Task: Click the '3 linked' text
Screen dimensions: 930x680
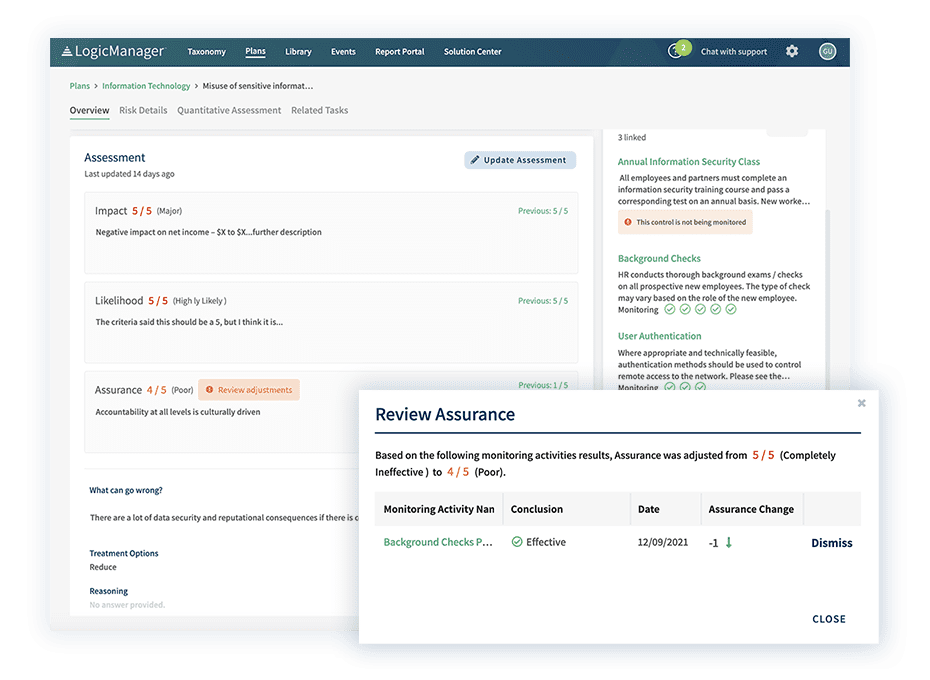Action: coord(632,137)
